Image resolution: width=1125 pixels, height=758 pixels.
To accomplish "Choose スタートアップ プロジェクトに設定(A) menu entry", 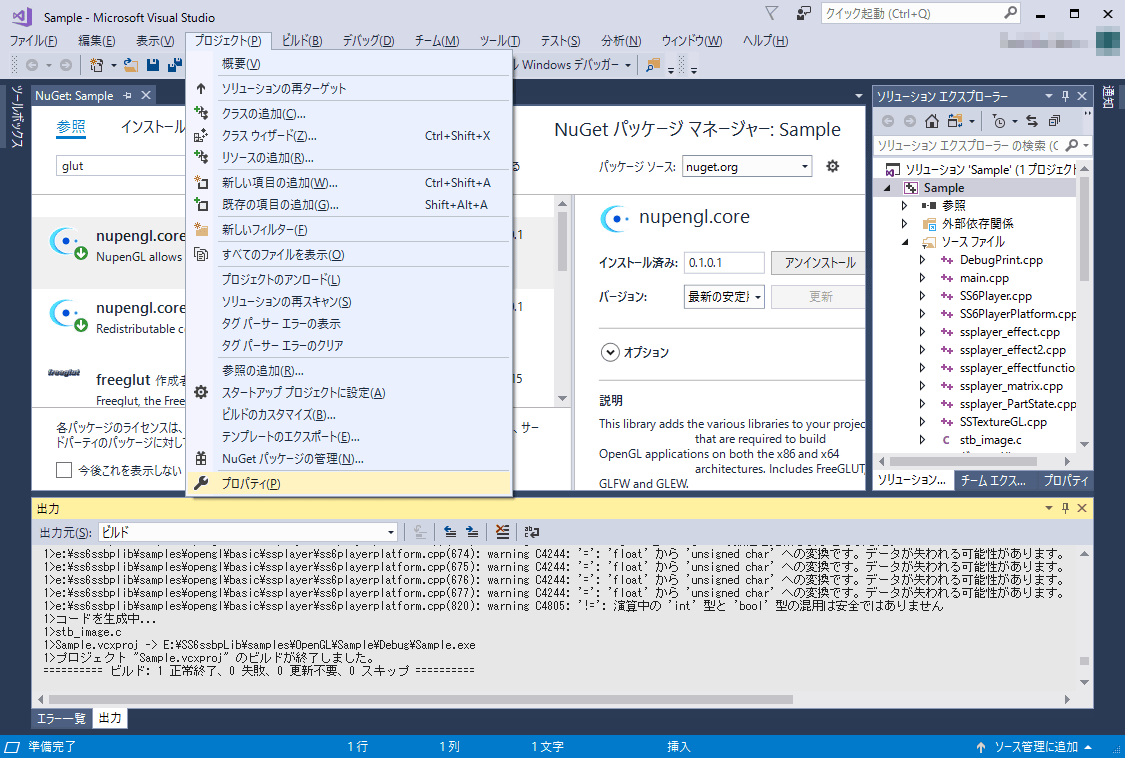I will [349, 393].
